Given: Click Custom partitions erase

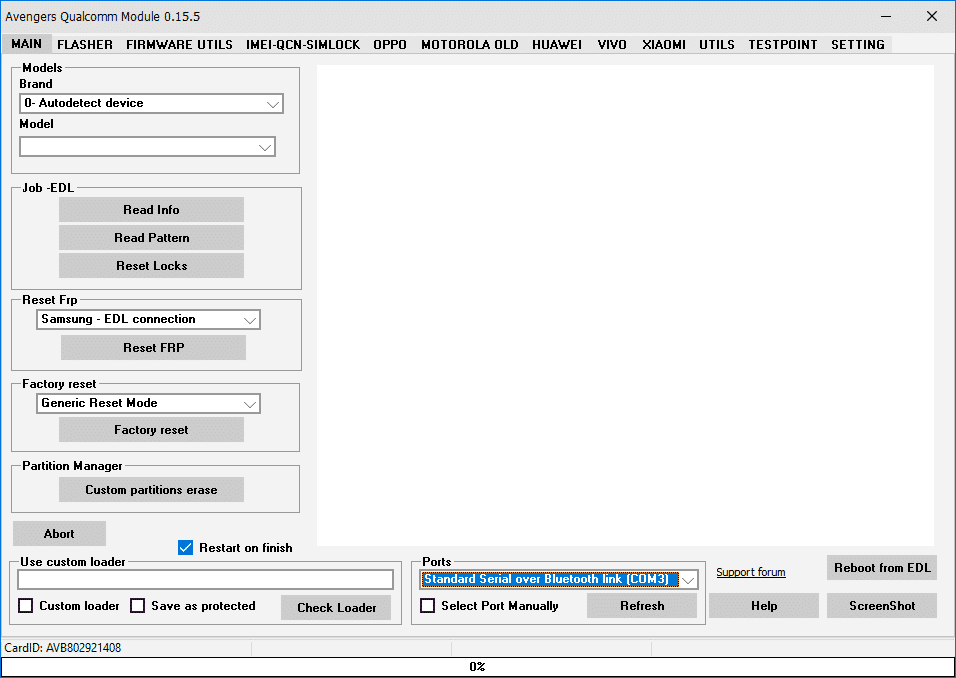Looking at the screenshot, I should coord(151,490).
